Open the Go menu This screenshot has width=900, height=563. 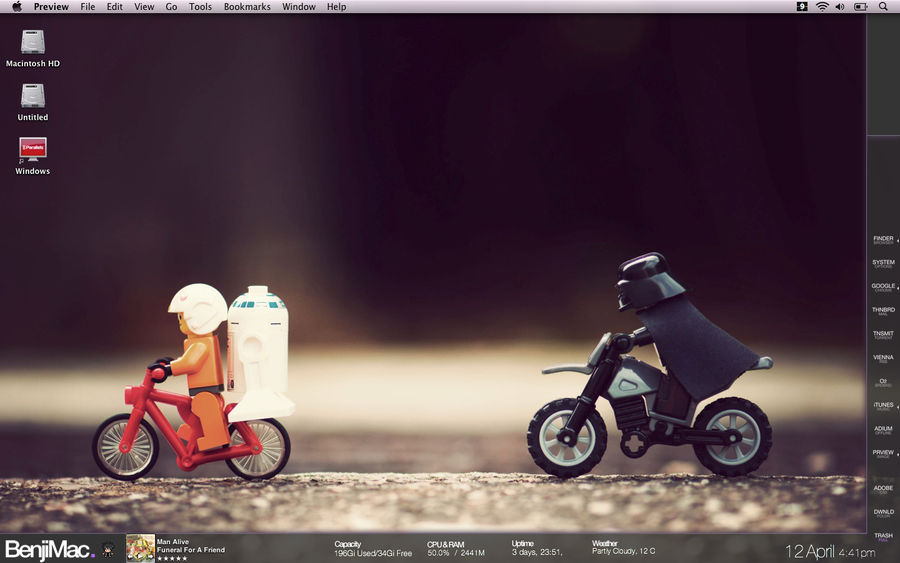171,7
